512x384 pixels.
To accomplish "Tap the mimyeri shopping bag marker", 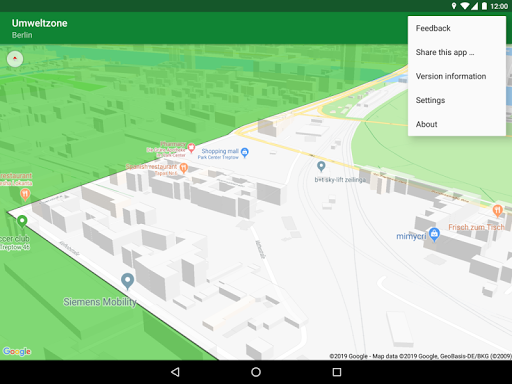I will coord(434,234).
